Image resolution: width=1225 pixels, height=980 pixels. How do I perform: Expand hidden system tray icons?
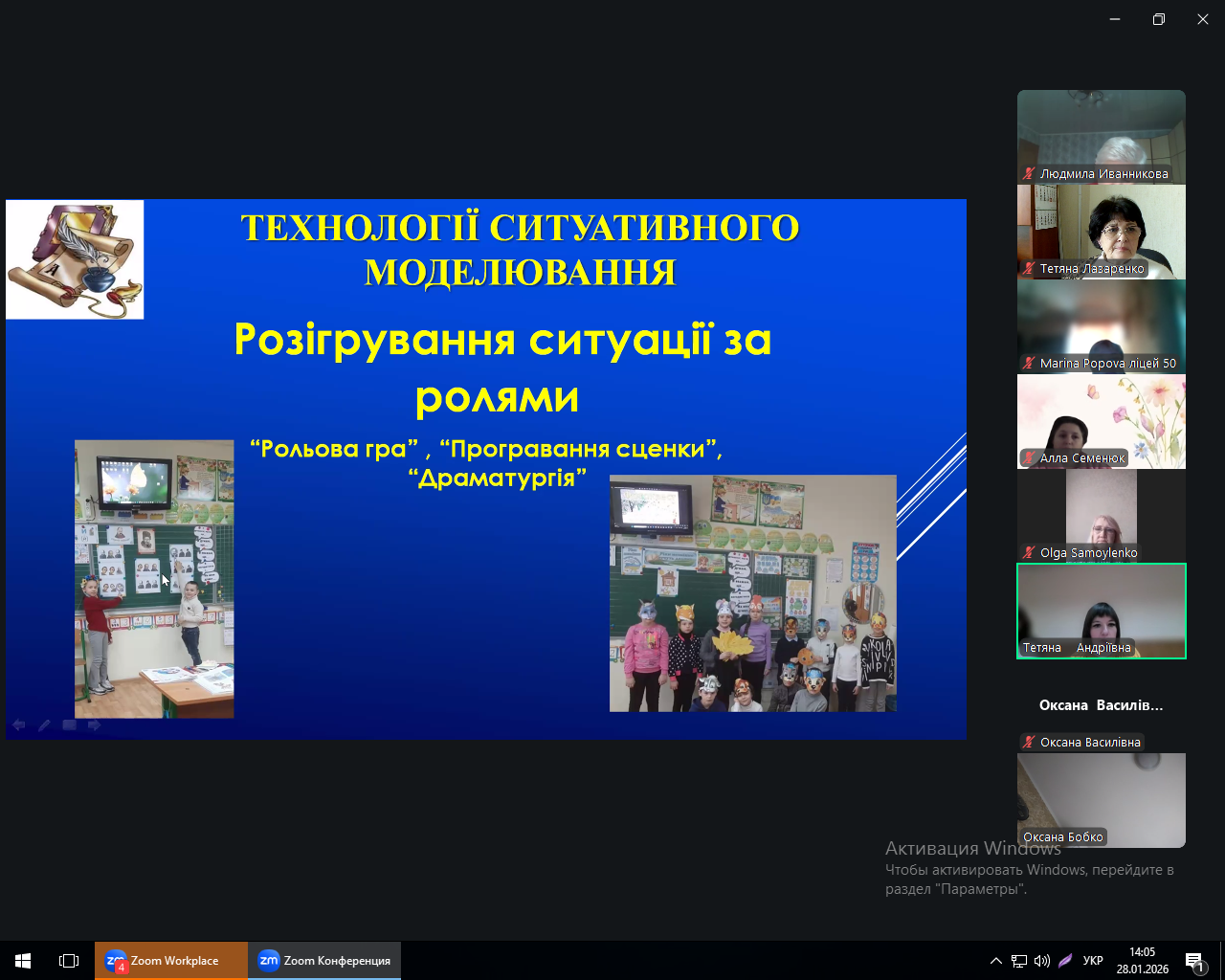tap(996, 961)
